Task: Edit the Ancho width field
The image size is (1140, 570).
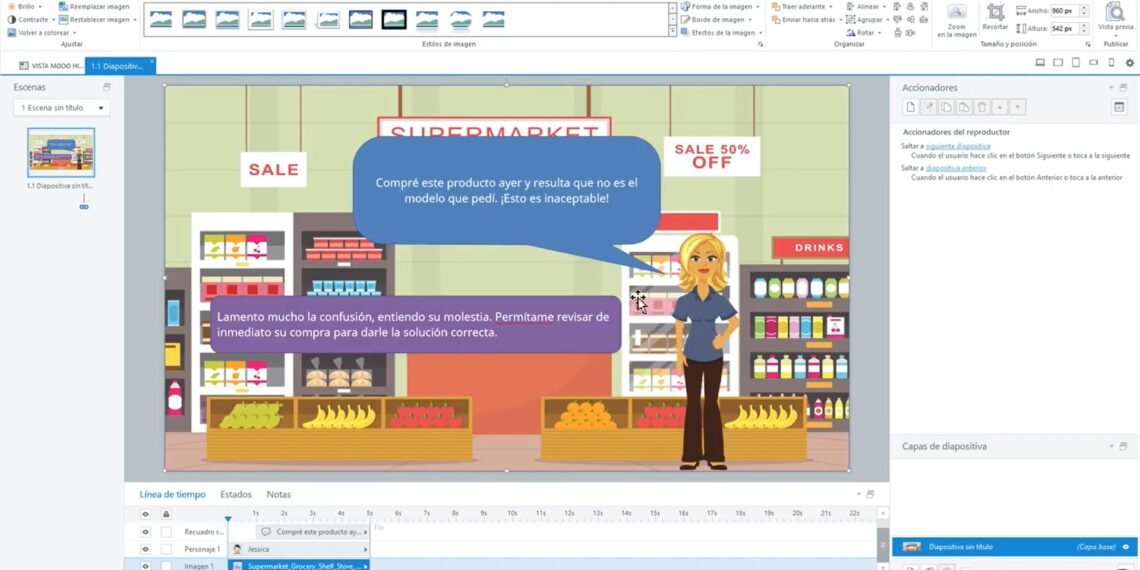Action: [x=1064, y=11]
